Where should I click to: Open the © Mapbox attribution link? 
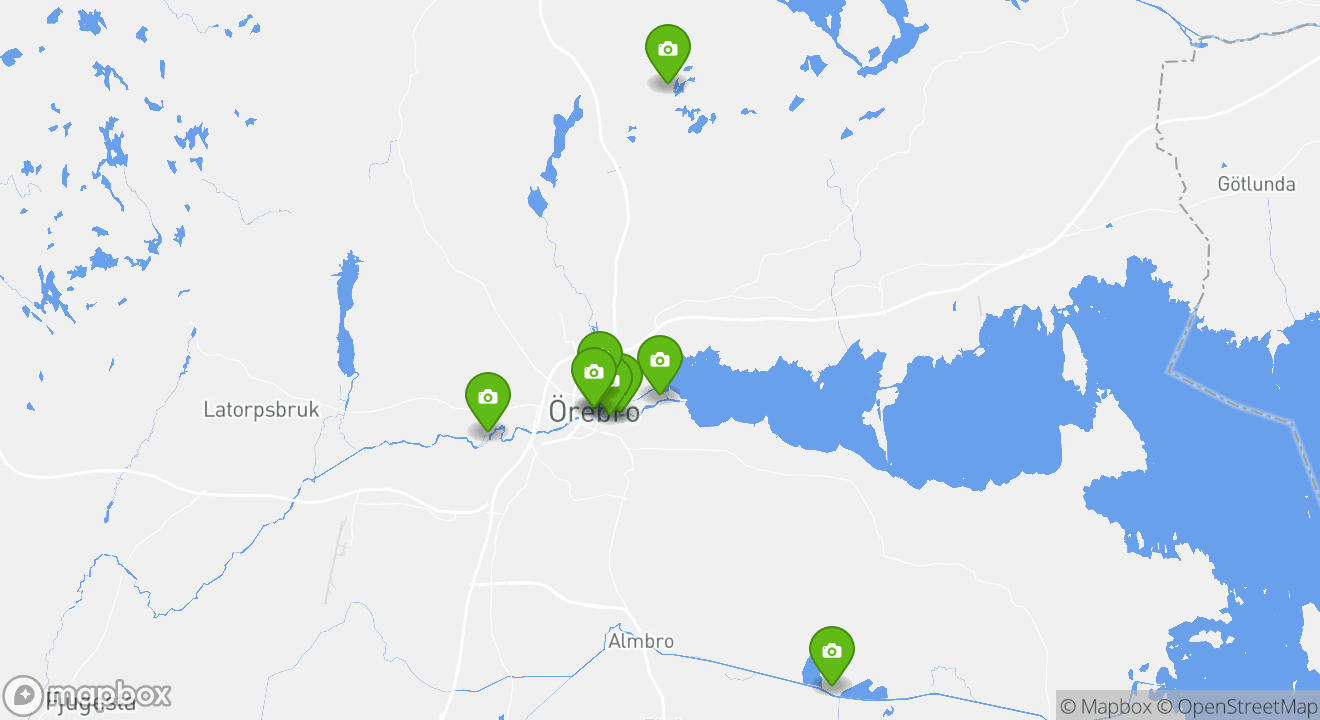(1105, 707)
